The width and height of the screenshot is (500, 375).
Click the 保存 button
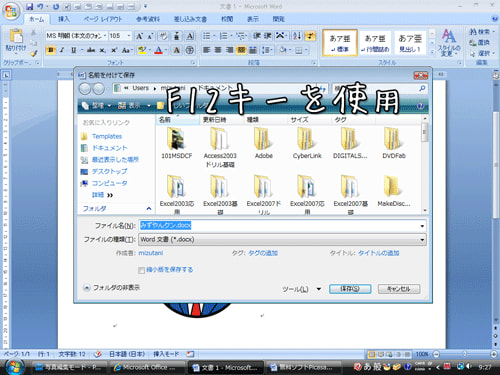[350, 289]
